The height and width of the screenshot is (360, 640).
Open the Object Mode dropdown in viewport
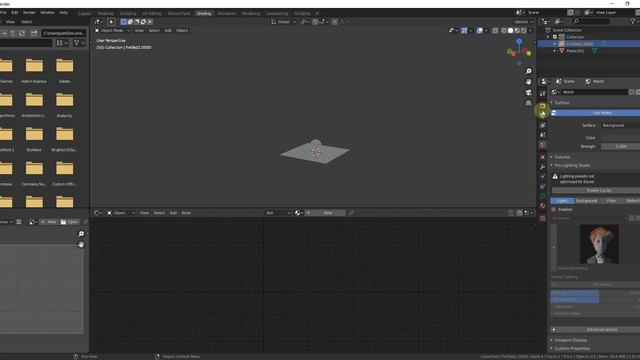pos(112,31)
